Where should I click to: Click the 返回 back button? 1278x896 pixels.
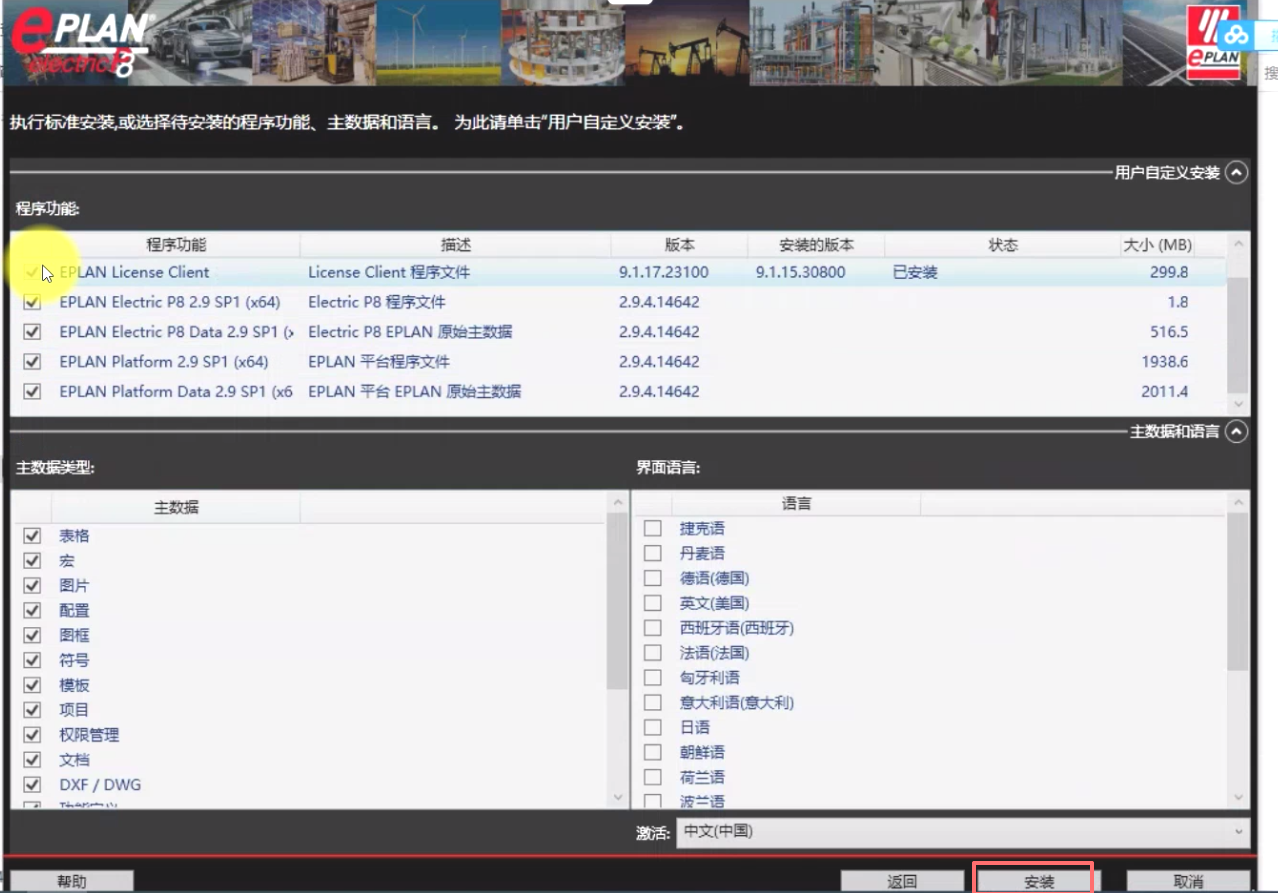(902, 881)
